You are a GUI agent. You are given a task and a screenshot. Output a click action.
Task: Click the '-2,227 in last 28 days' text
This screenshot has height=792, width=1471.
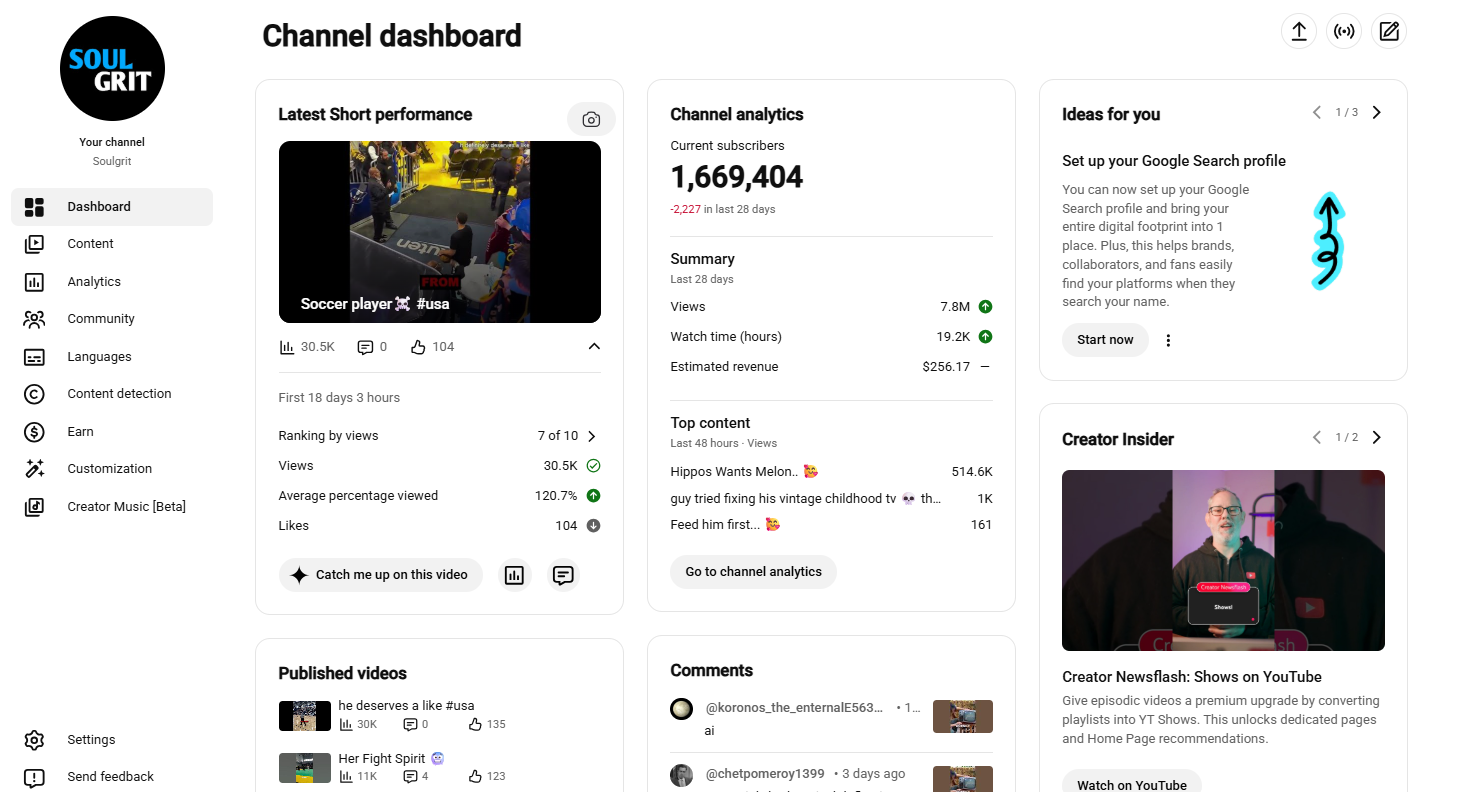[723, 209]
